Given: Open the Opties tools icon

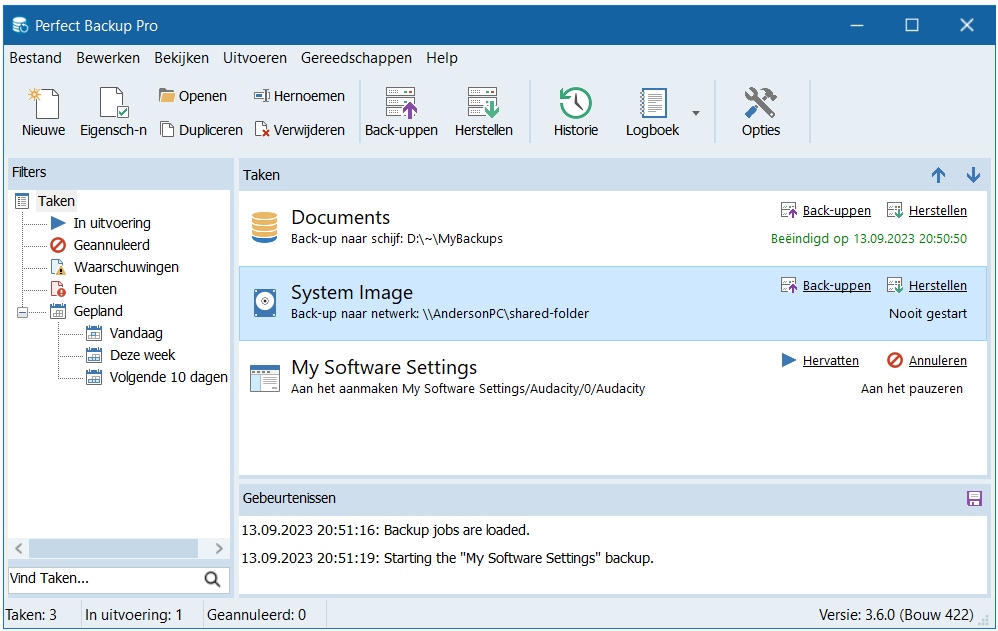Looking at the screenshot, I should [760, 103].
